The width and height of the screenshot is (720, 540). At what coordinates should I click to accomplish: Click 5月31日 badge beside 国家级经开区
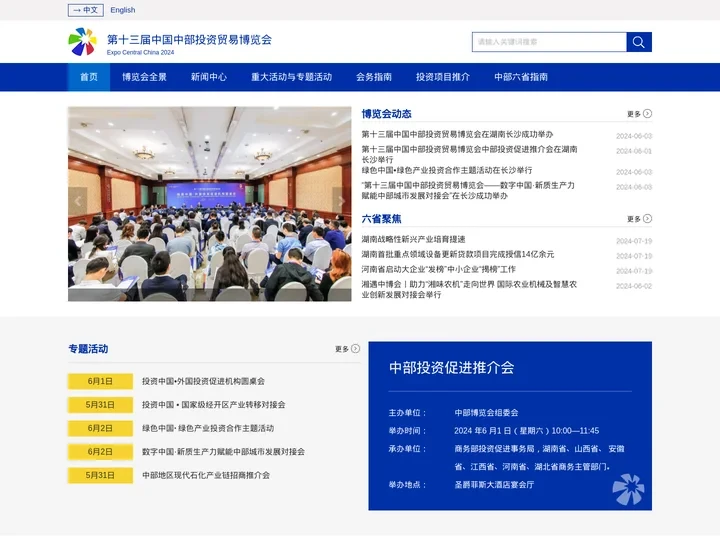[100, 405]
